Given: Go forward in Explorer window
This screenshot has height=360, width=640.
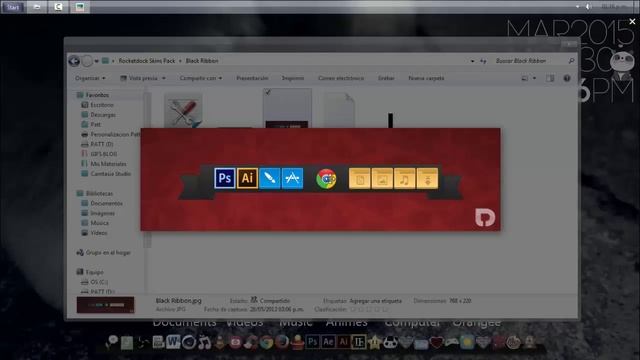Looking at the screenshot, I should click(87, 61).
